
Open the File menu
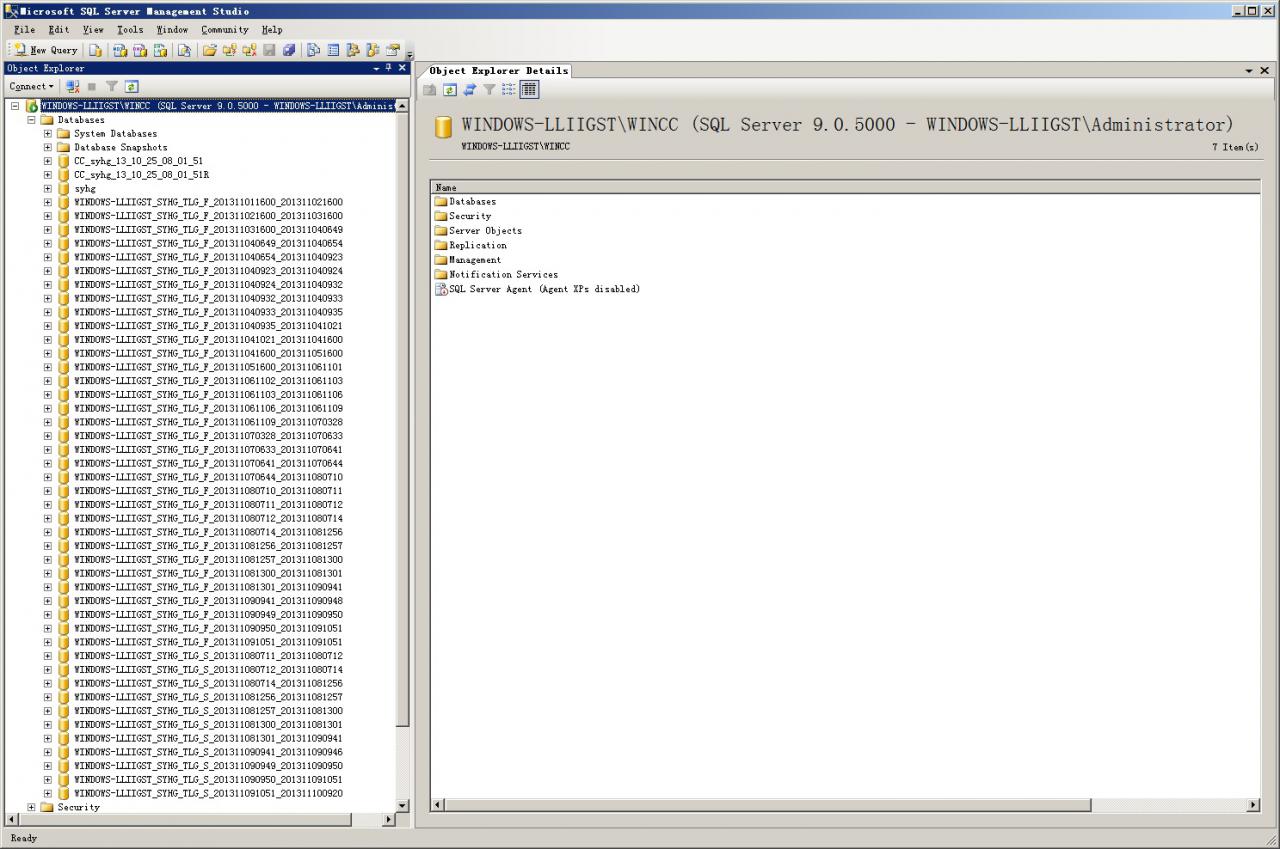tap(25, 30)
